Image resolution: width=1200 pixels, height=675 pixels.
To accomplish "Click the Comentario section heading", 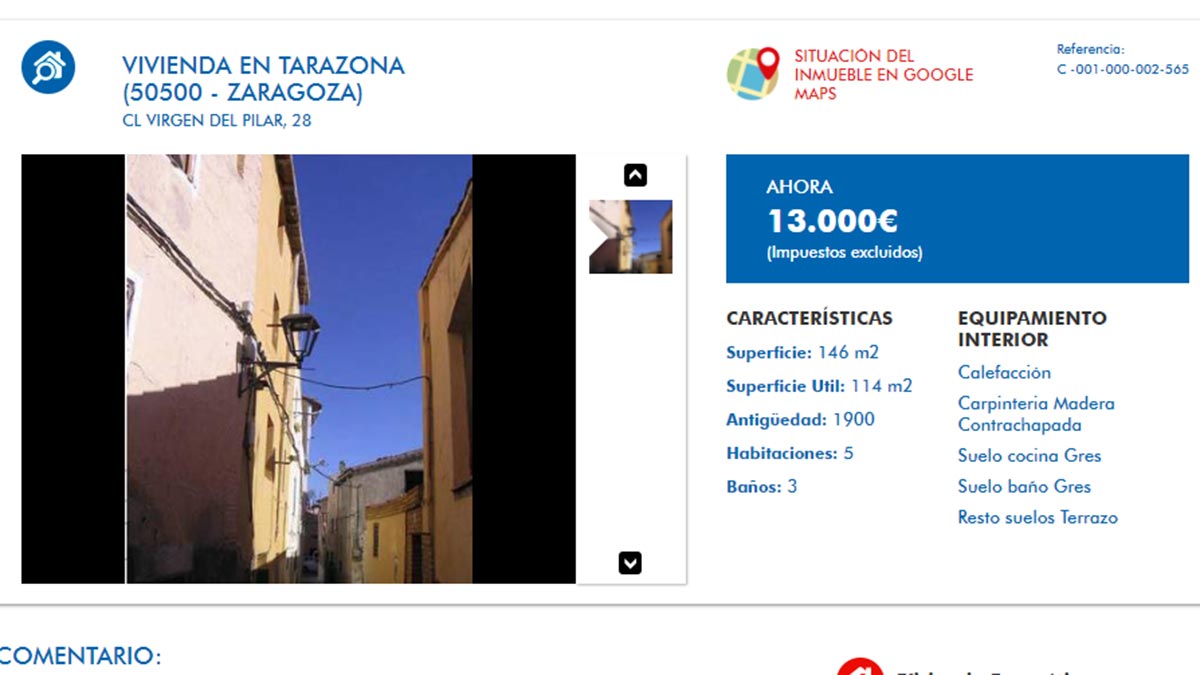I will (80, 656).
